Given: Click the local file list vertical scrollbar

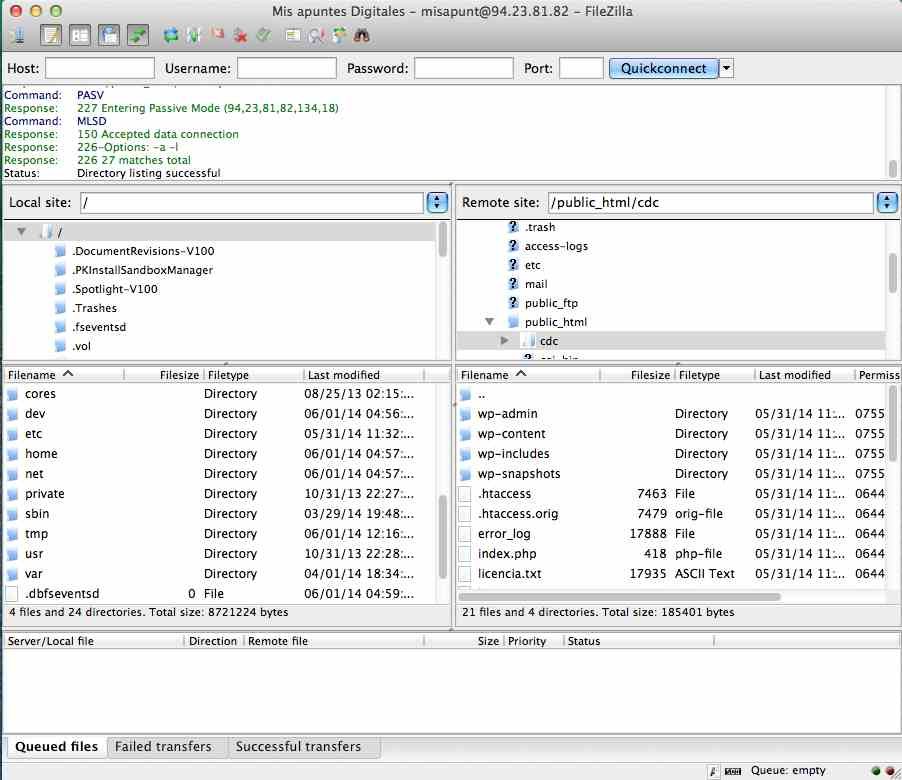Looking at the screenshot, I should pyautogui.click(x=442, y=537).
